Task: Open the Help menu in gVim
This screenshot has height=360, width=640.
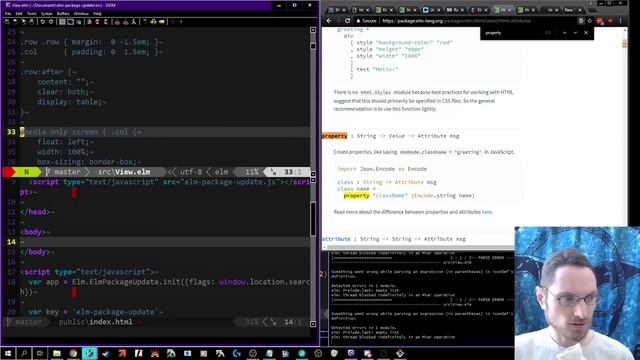Action: 97,13
